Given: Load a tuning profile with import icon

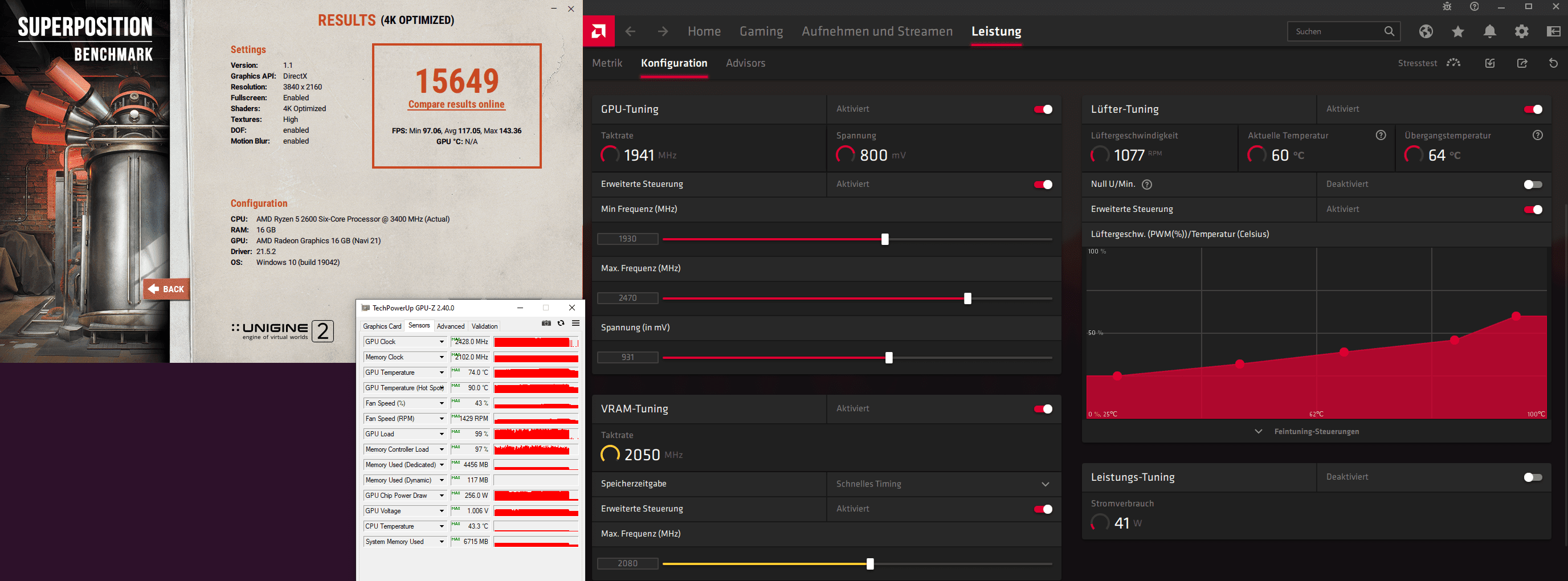Looking at the screenshot, I should (1490, 63).
